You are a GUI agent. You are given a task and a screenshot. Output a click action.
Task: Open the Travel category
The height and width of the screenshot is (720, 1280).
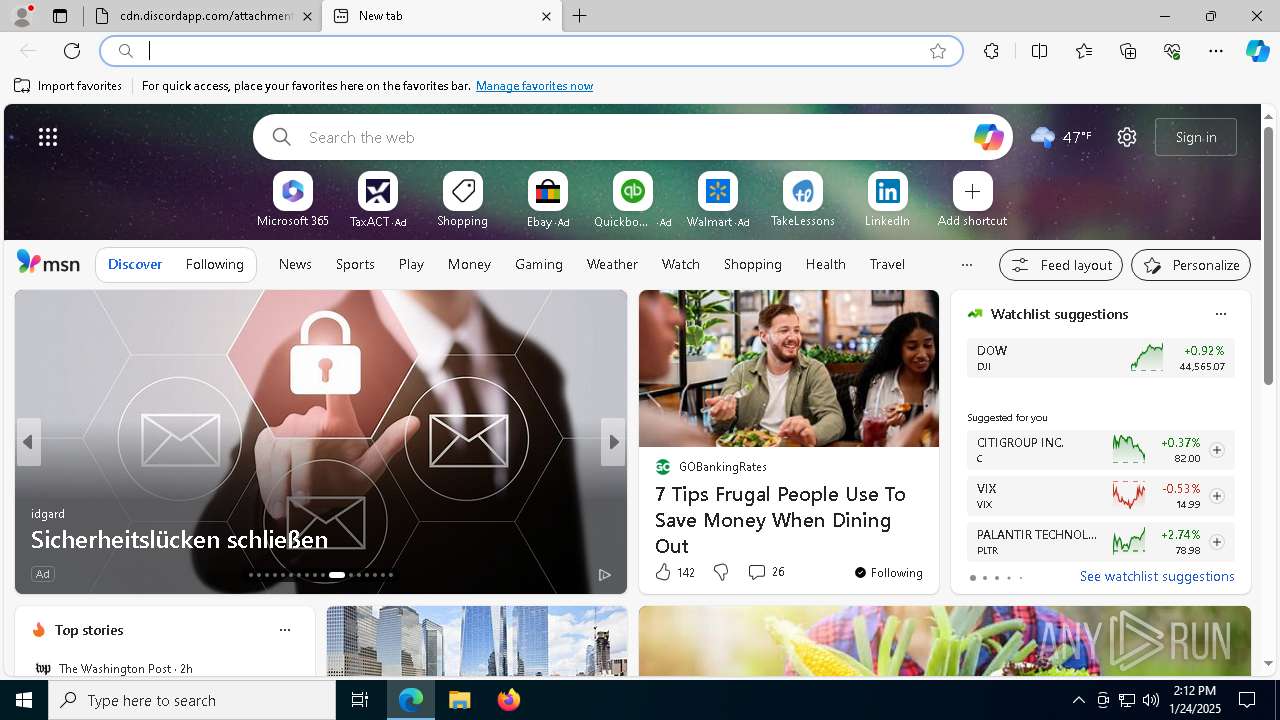click(x=887, y=264)
